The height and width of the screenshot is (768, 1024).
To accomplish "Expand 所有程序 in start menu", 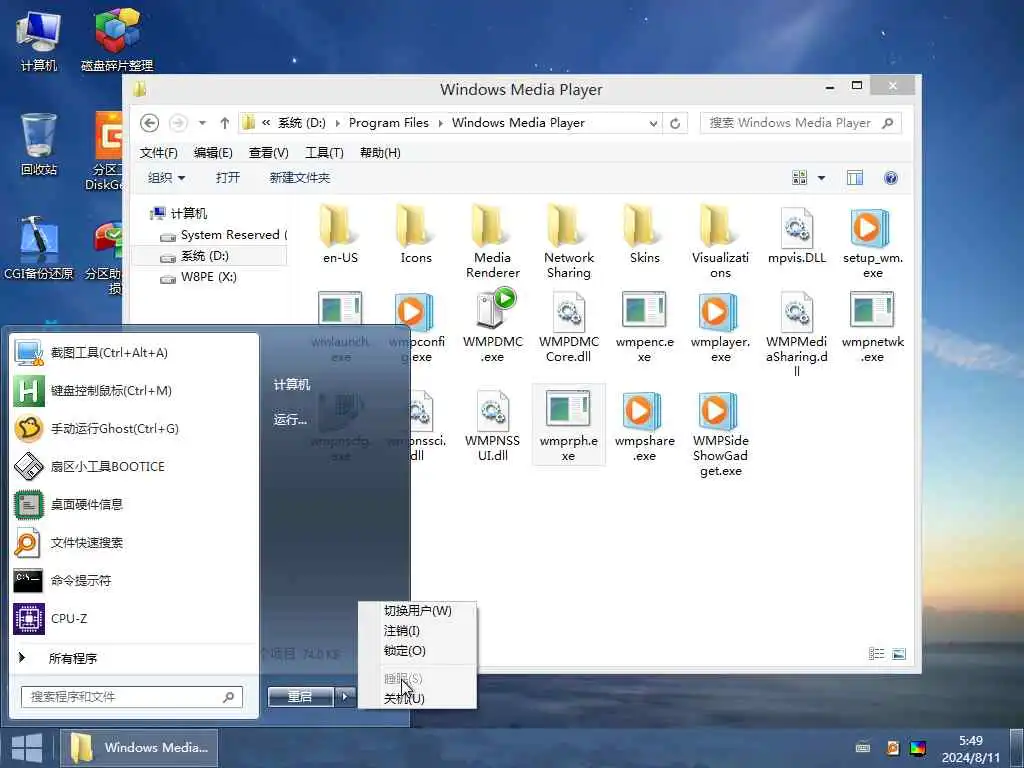I will [x=134, y=658].
